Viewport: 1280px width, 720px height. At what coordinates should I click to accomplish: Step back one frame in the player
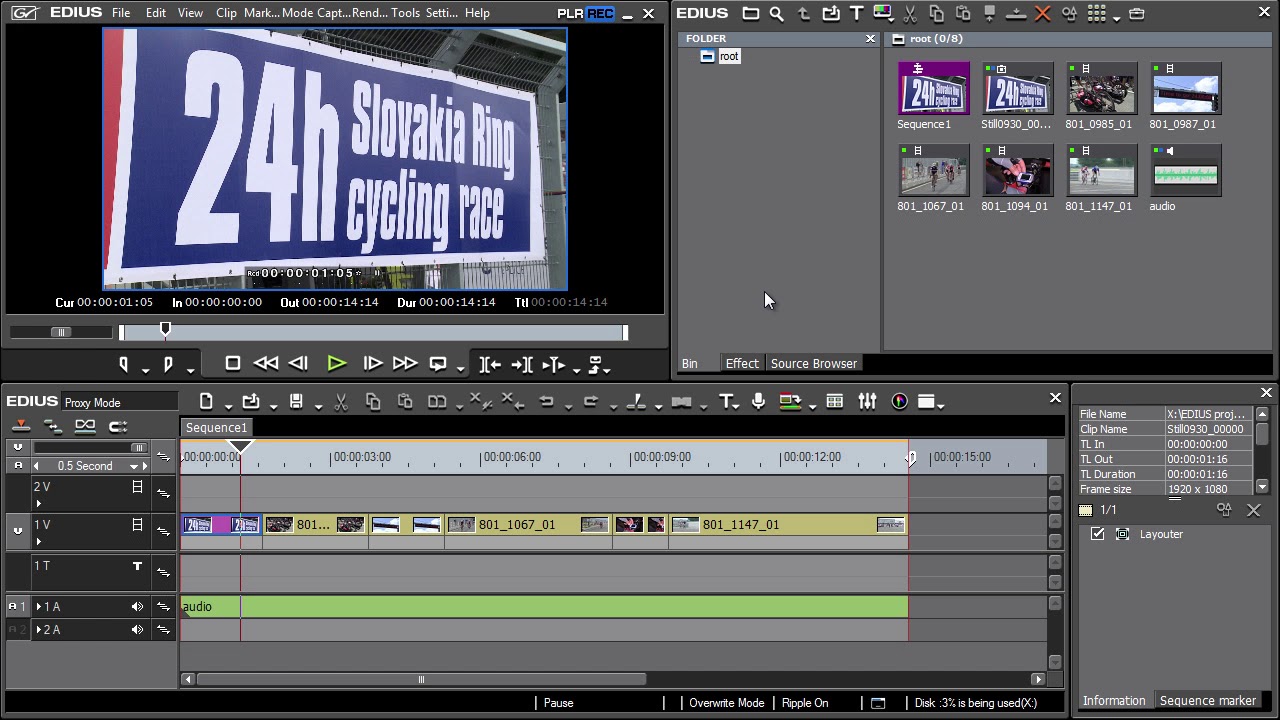click(298, 364)
